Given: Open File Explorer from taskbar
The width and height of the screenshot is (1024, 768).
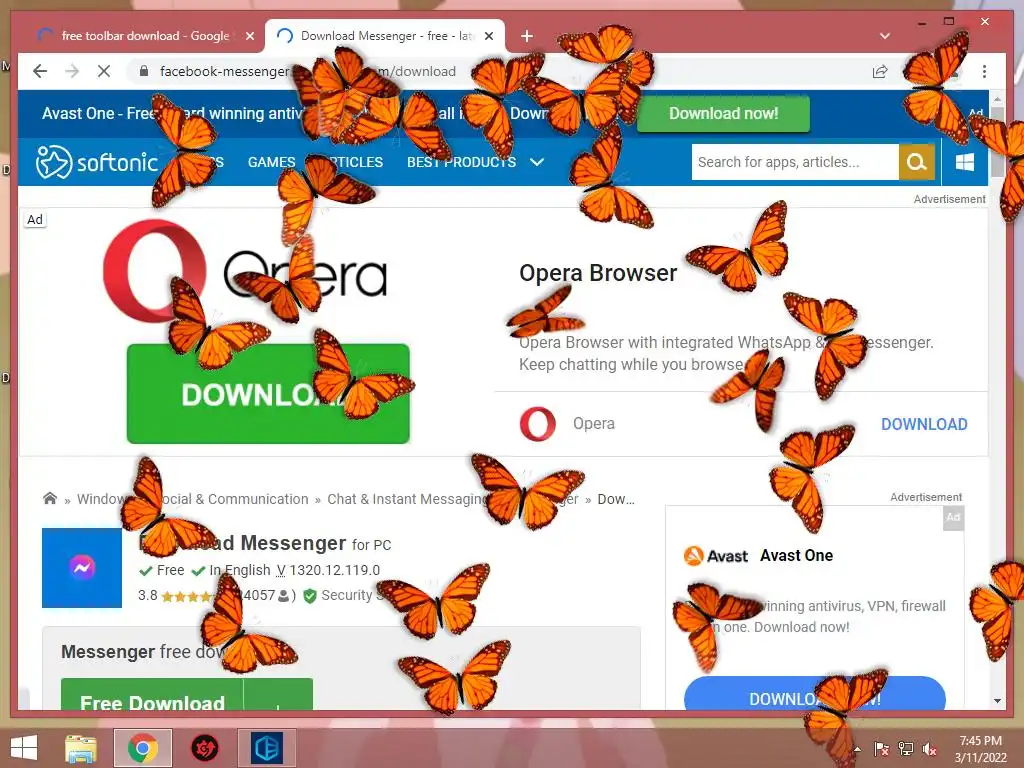Looking at the screenshot, I should [x=81, y=748].
